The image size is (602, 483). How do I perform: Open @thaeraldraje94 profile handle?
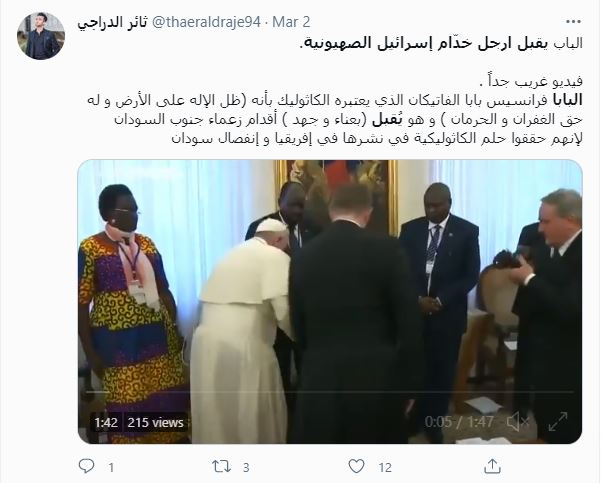pyautogui.click(x=207, y=22)
